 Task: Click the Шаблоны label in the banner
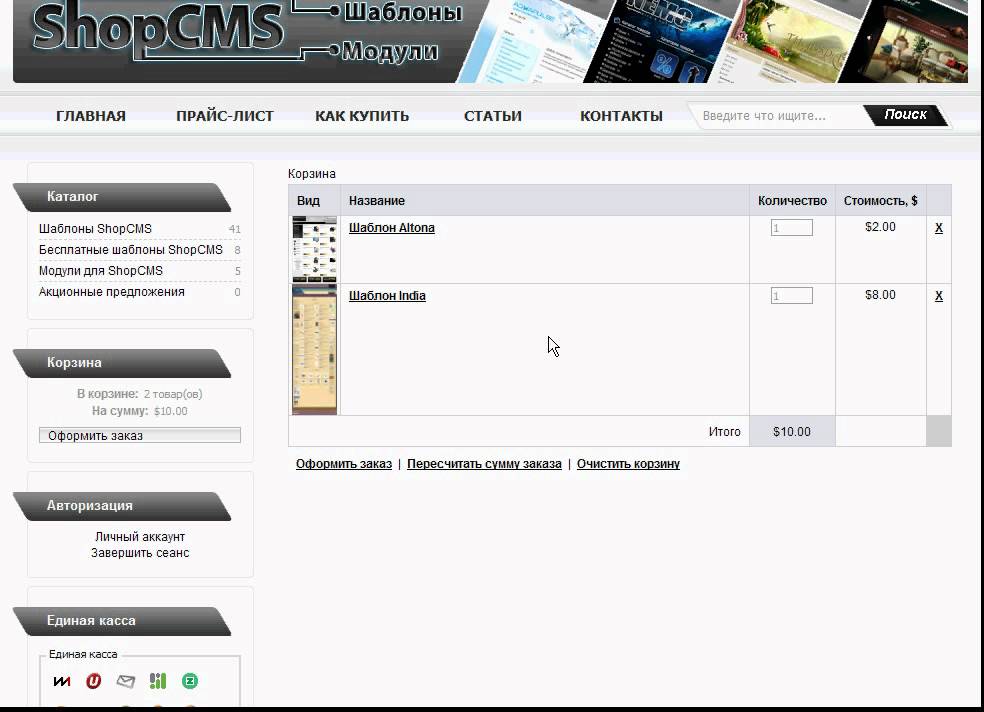coord(403,11)
